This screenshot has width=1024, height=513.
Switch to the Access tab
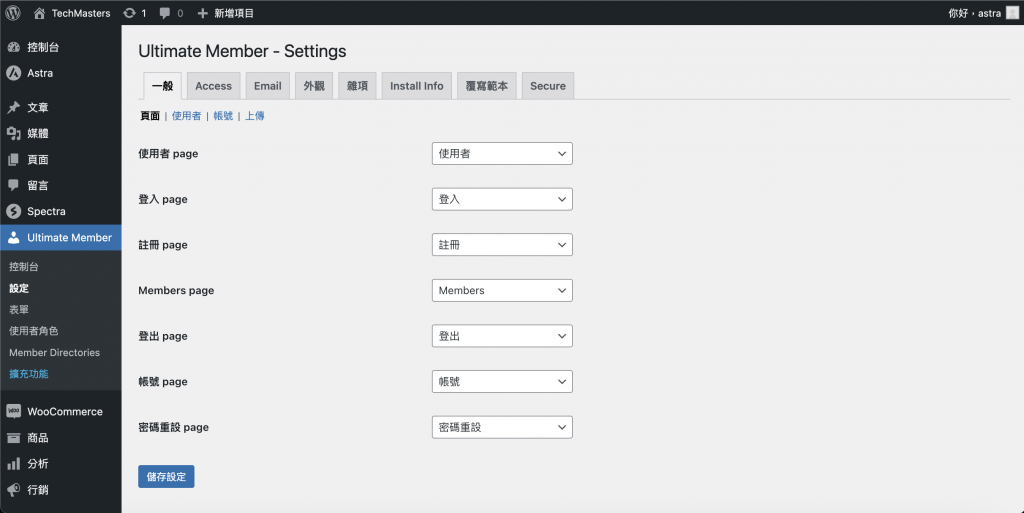coord(214,86)
